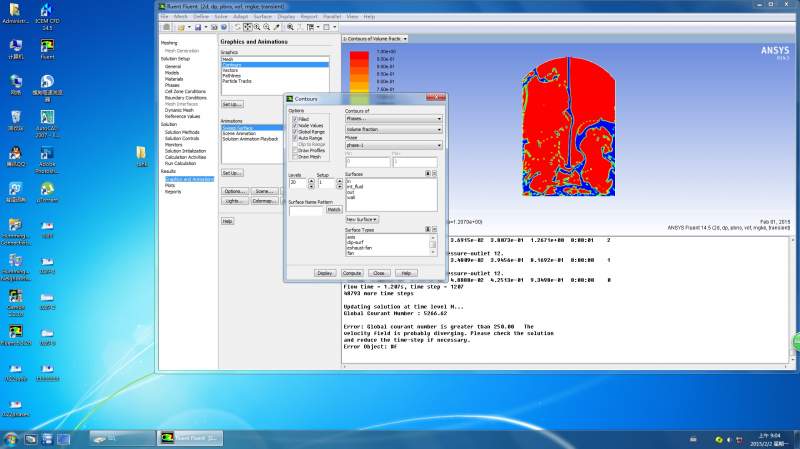Click the Windows Start orb
This screenshot has height=449, width=800.
click(x=10, y=439)
